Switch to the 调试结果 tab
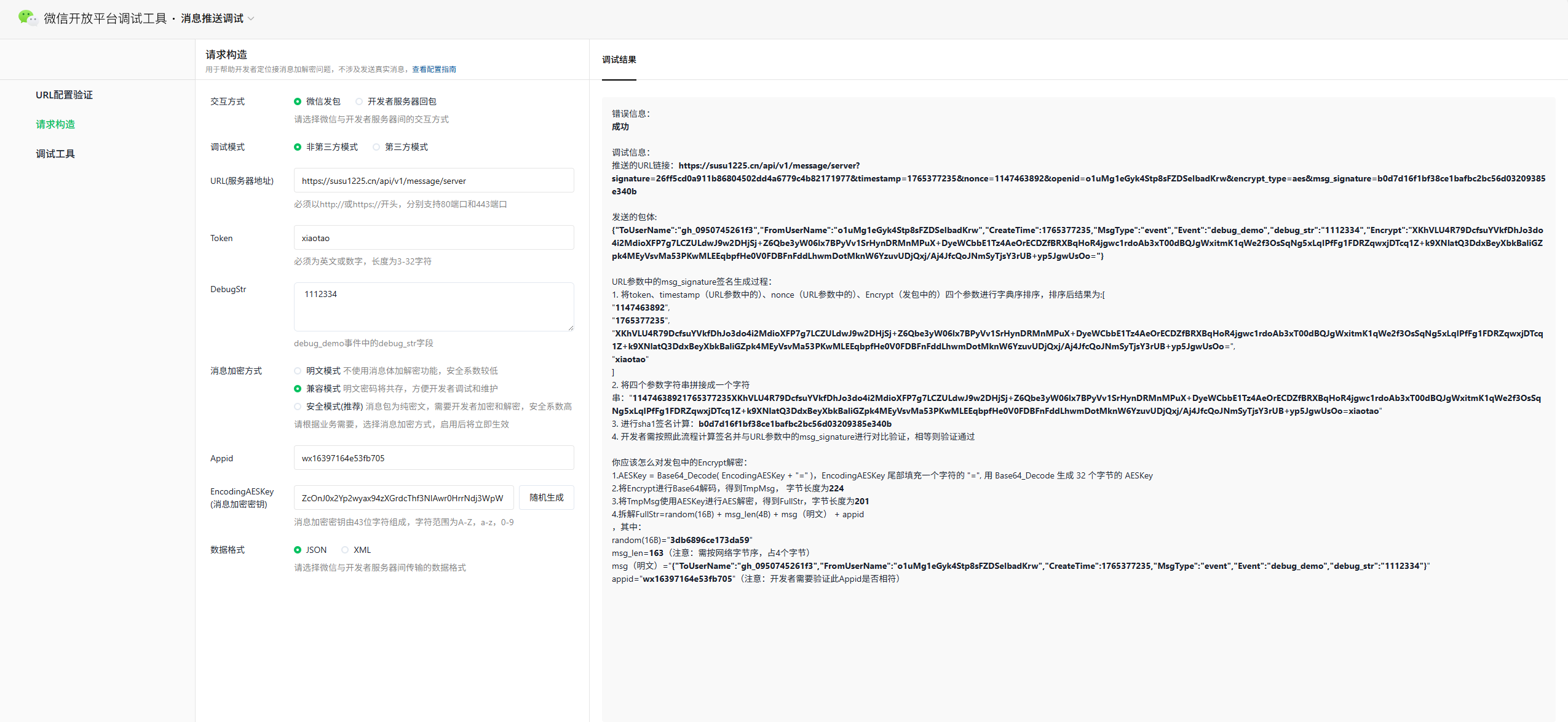This screenshot has width=1568, height=722. point(619,60)
